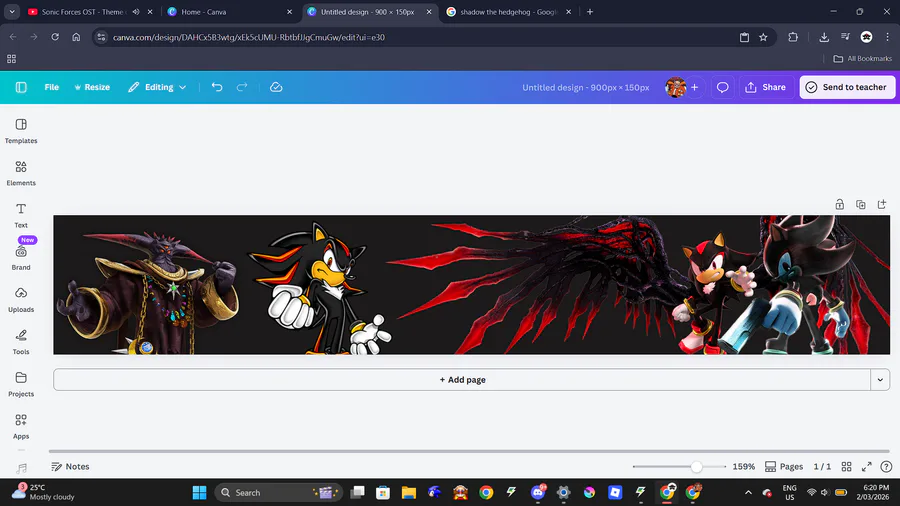Viewport: 900px width, 506px height.
Task: Open browser downloads
Action: [824, 37]
